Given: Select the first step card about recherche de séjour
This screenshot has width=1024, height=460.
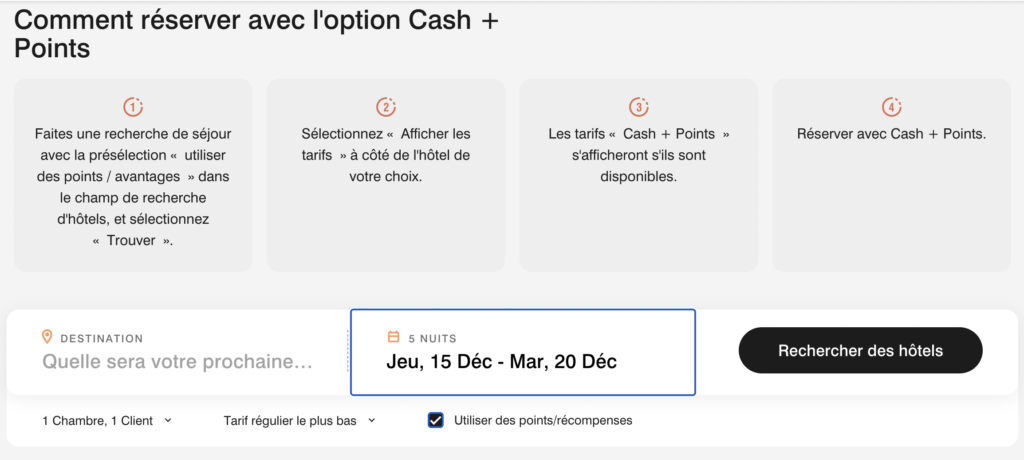Looking at the screenshot, I should pos(133,175).
